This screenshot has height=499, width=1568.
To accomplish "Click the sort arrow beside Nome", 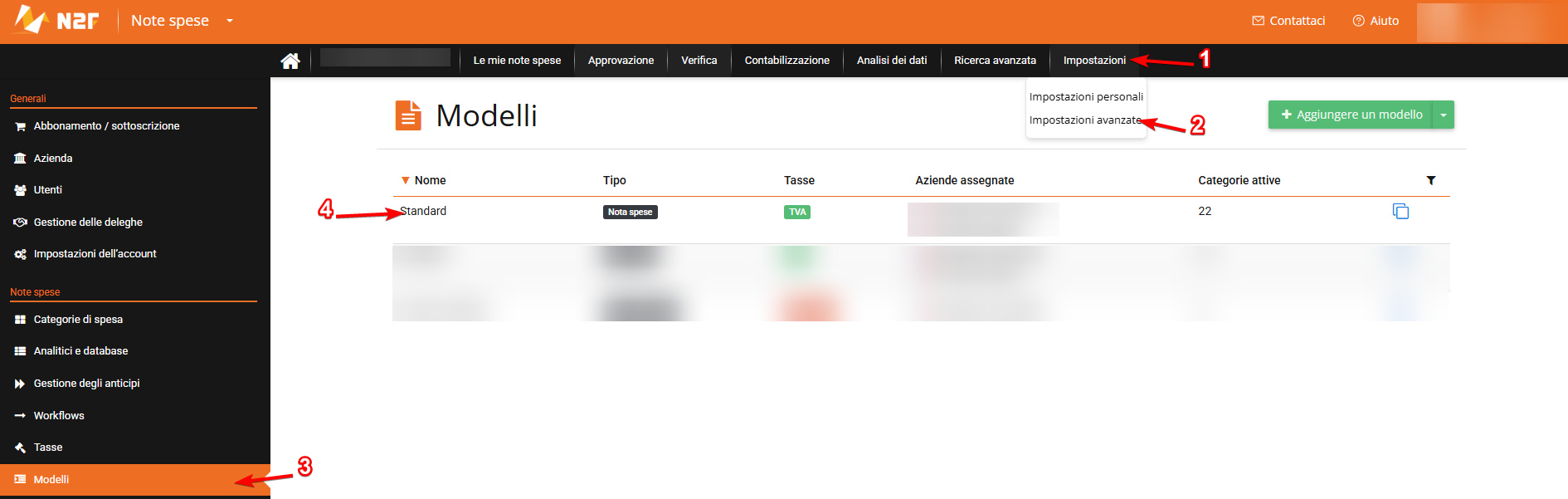I will [405, 180].
